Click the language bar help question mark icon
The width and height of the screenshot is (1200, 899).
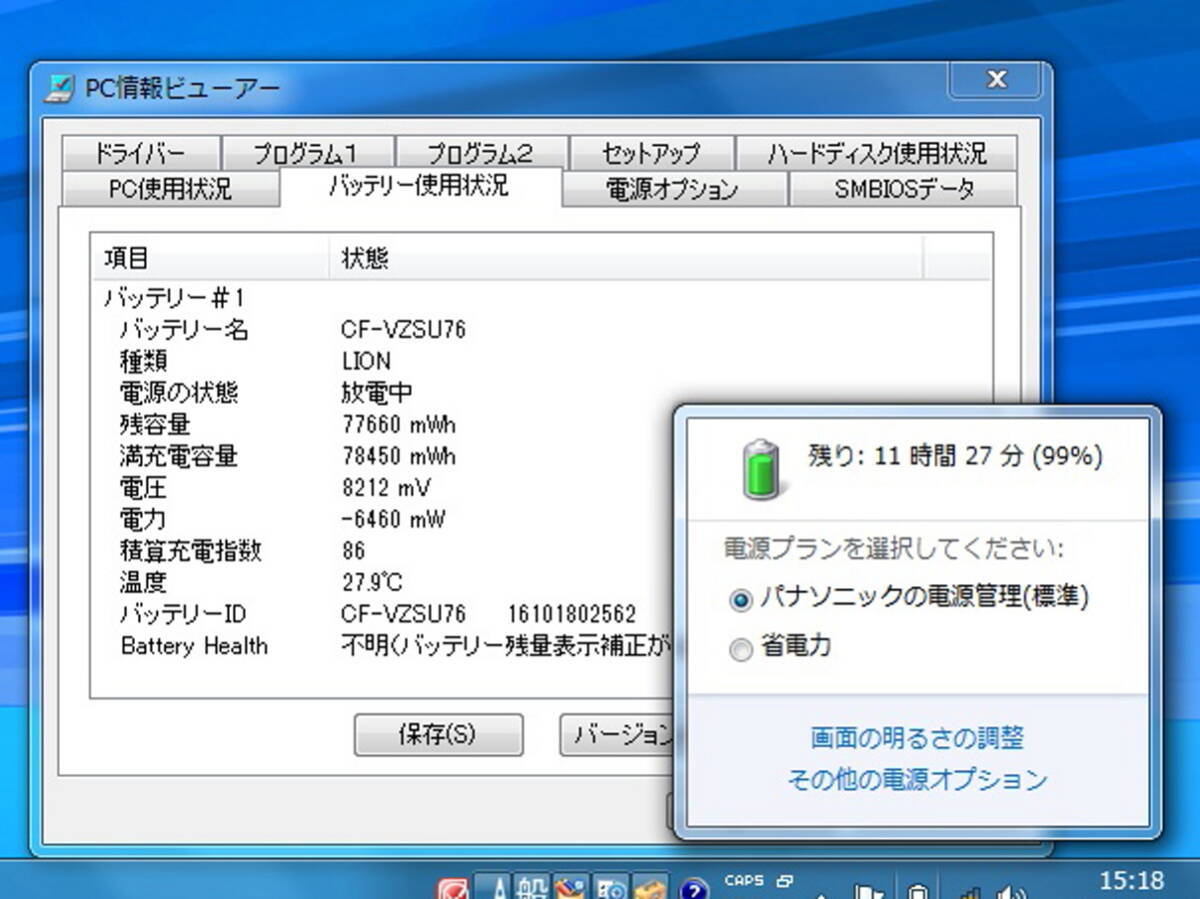tap(693, 889)
